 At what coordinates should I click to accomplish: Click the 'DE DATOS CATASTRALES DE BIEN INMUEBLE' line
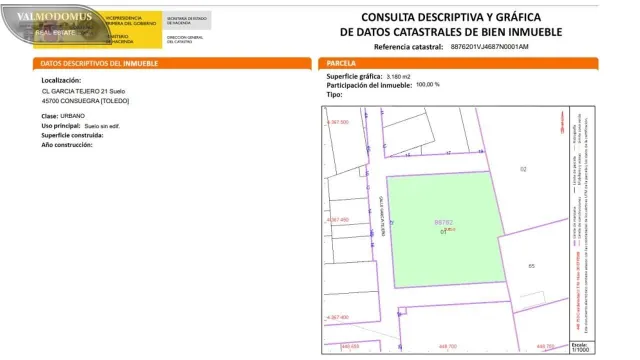451,32
